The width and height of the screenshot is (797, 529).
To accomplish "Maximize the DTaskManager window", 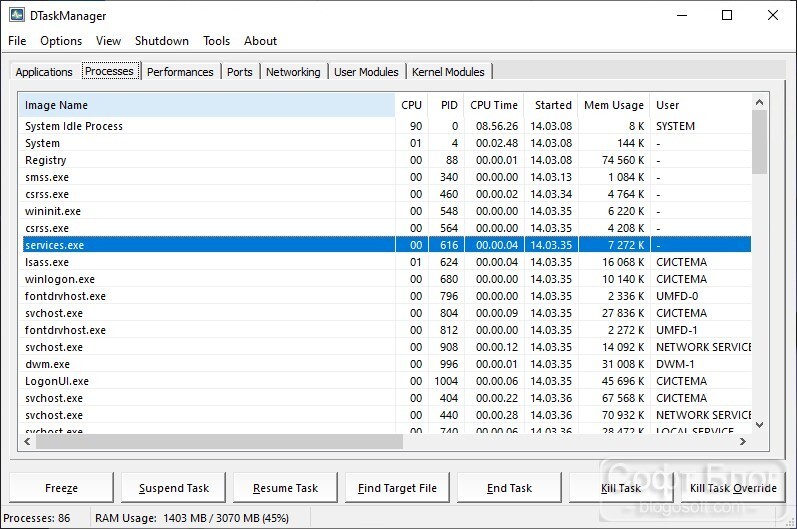I will 727,15.
